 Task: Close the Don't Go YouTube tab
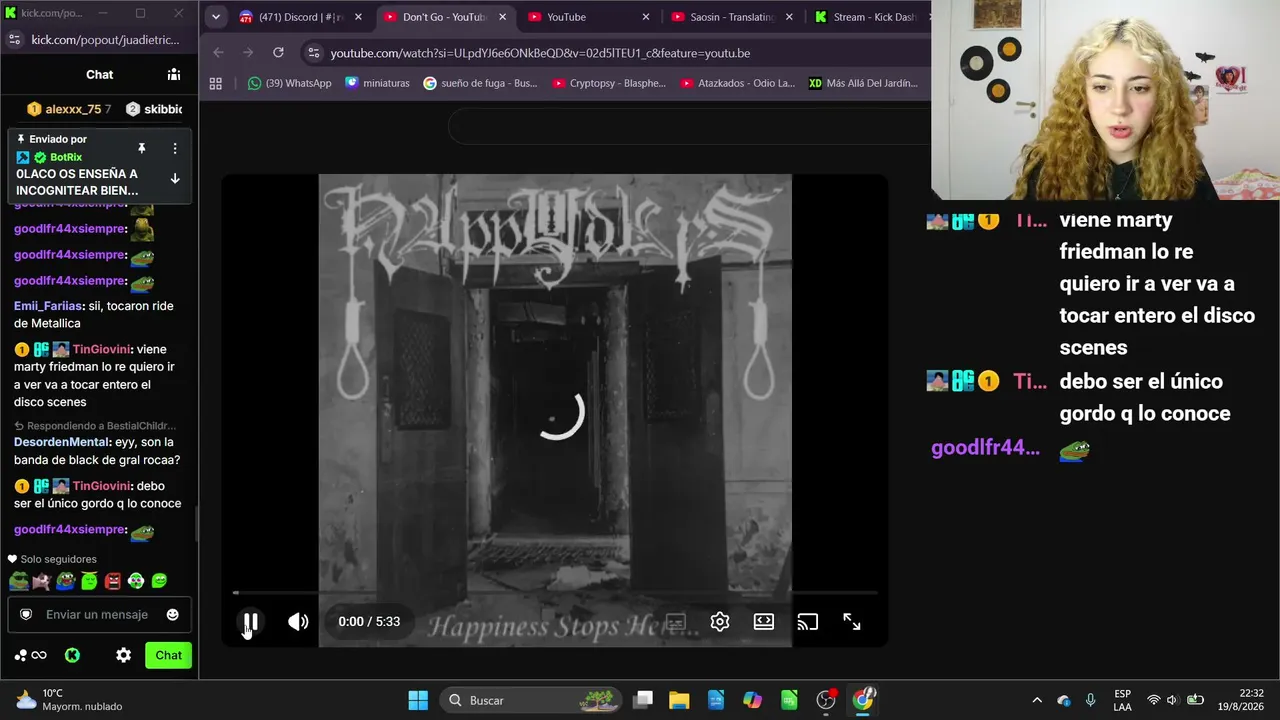click(x=502, y=17)
